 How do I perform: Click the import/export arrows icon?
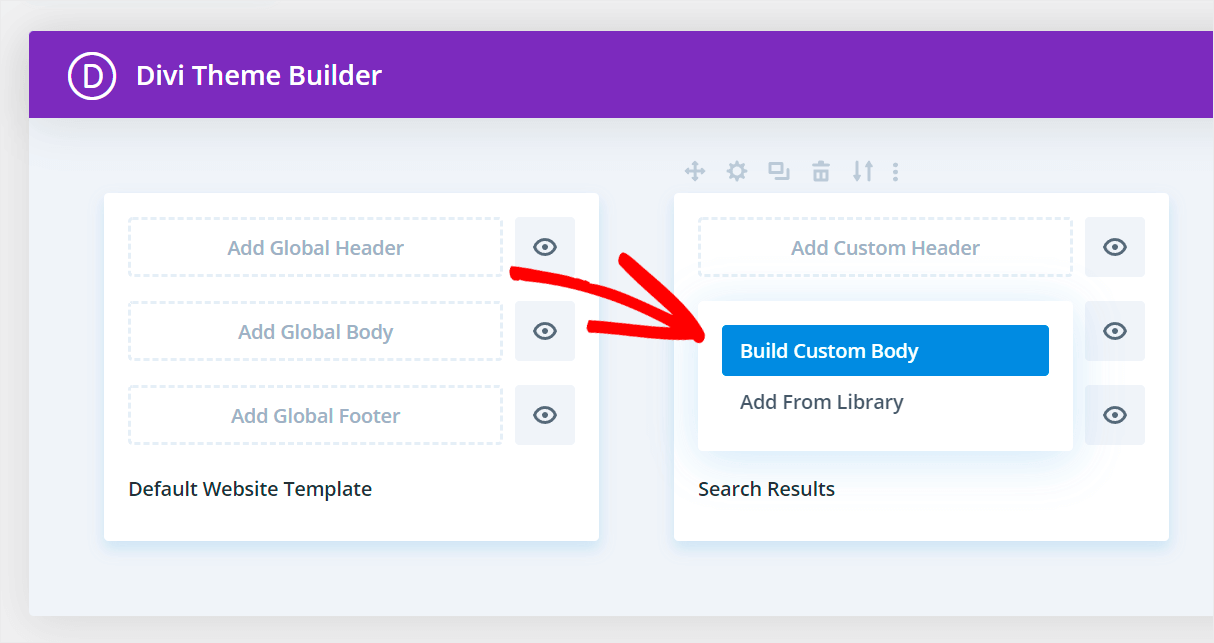[862, 171]
